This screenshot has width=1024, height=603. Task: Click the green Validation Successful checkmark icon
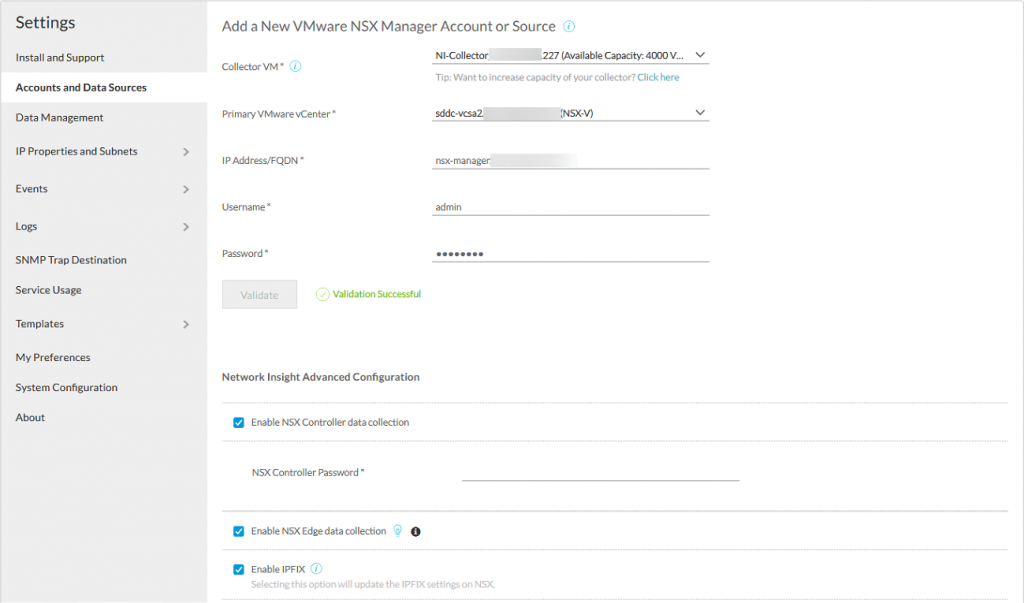322,295
